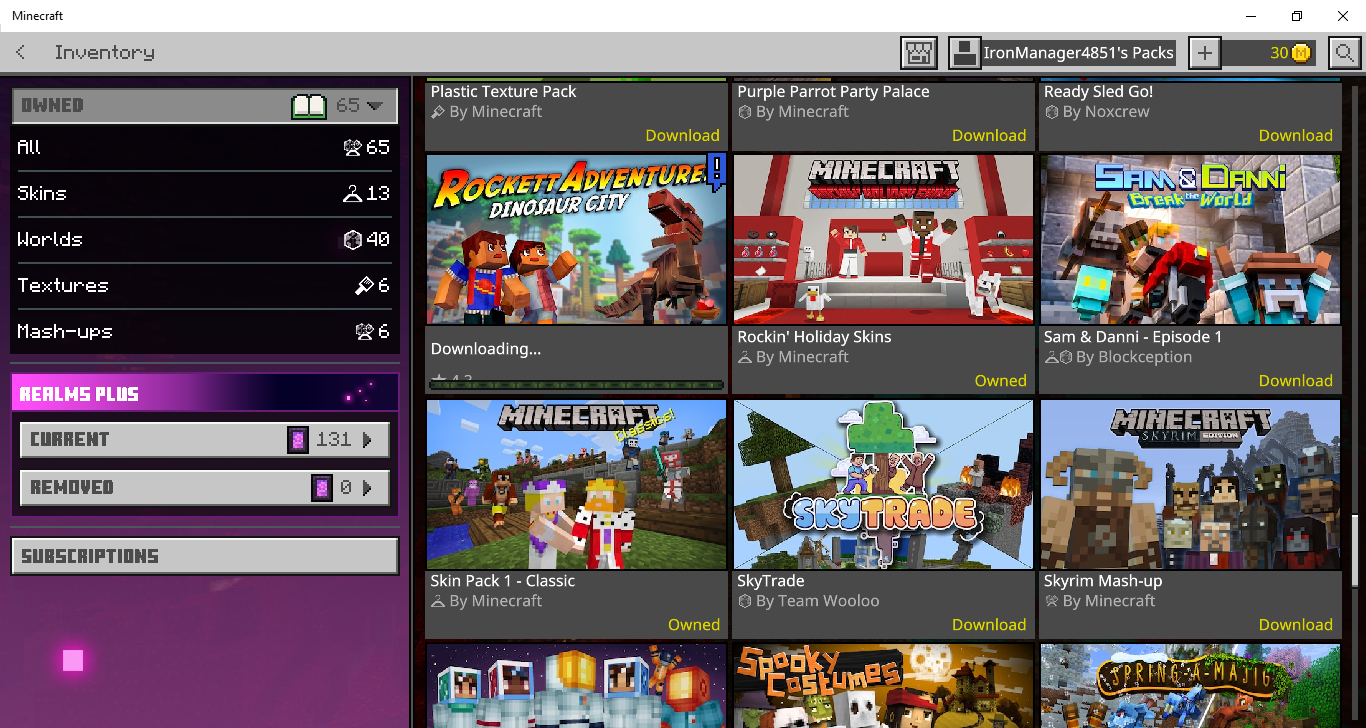Click the world icon beside By Team Wooloo
Viewport: 1366px width, 728px height.
pos(744,601)
